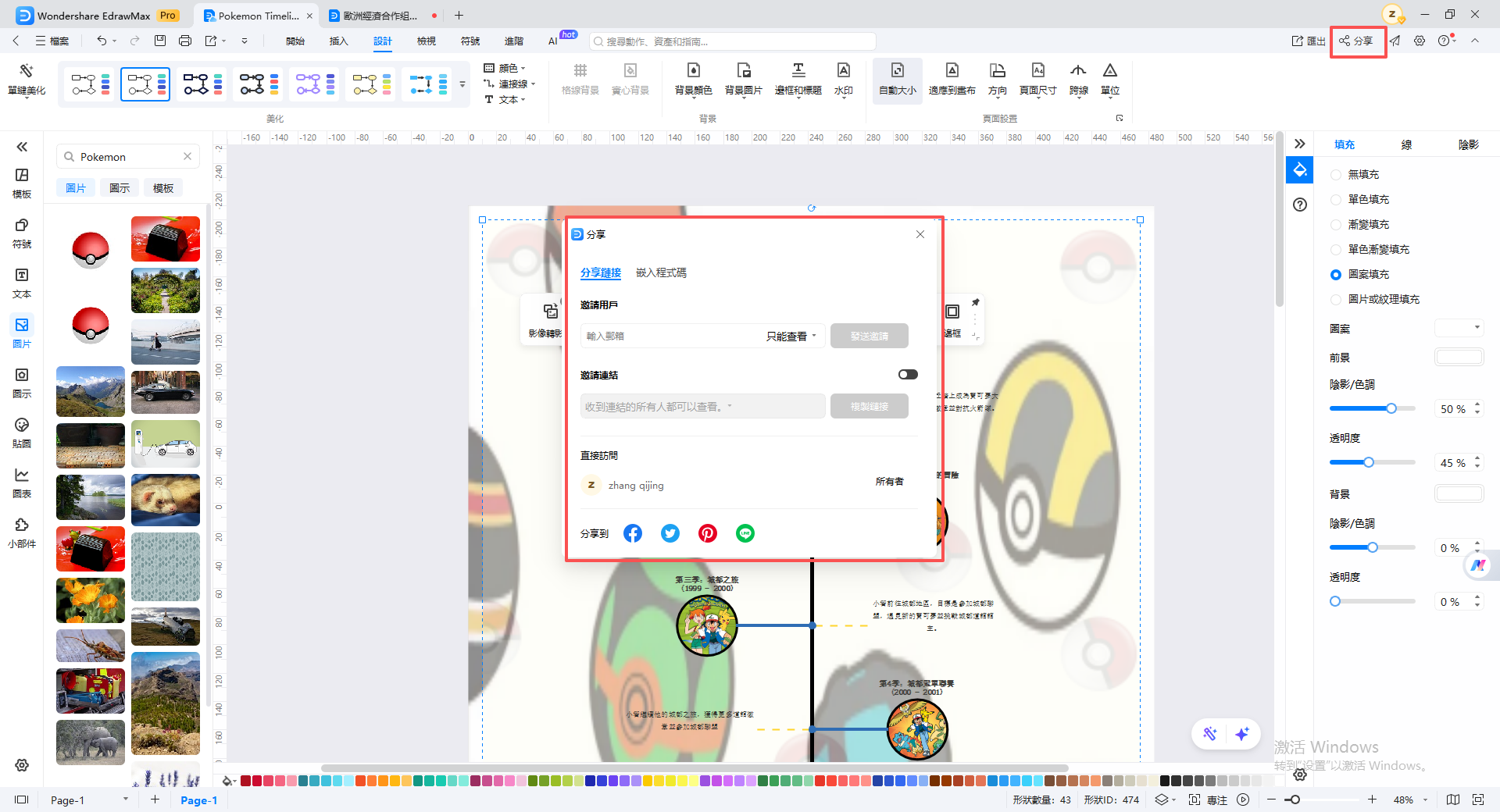Open page size (頁面尺寸) option
Screen dimensions: 1500x812
pos(1037,80)
